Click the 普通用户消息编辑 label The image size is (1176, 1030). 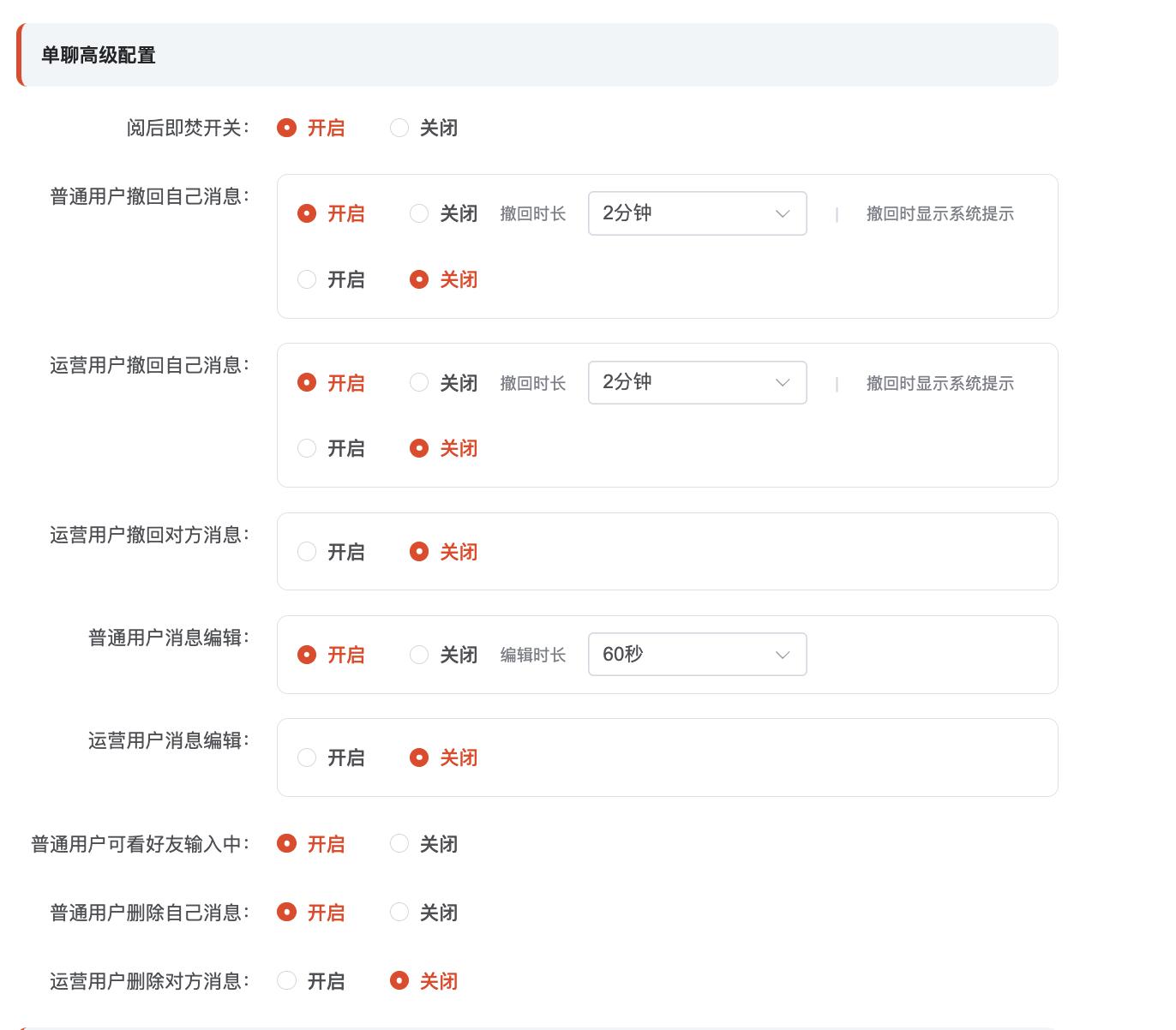pos(169,638)
